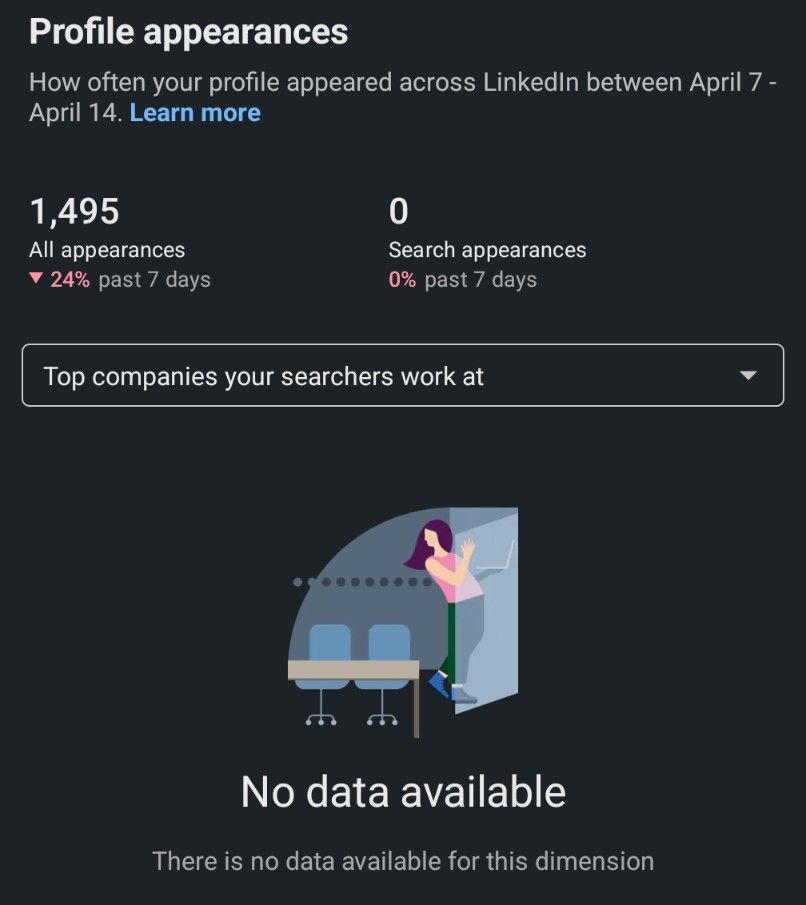
Task: Select the All appearances label
Action: (x=107, y=250)
